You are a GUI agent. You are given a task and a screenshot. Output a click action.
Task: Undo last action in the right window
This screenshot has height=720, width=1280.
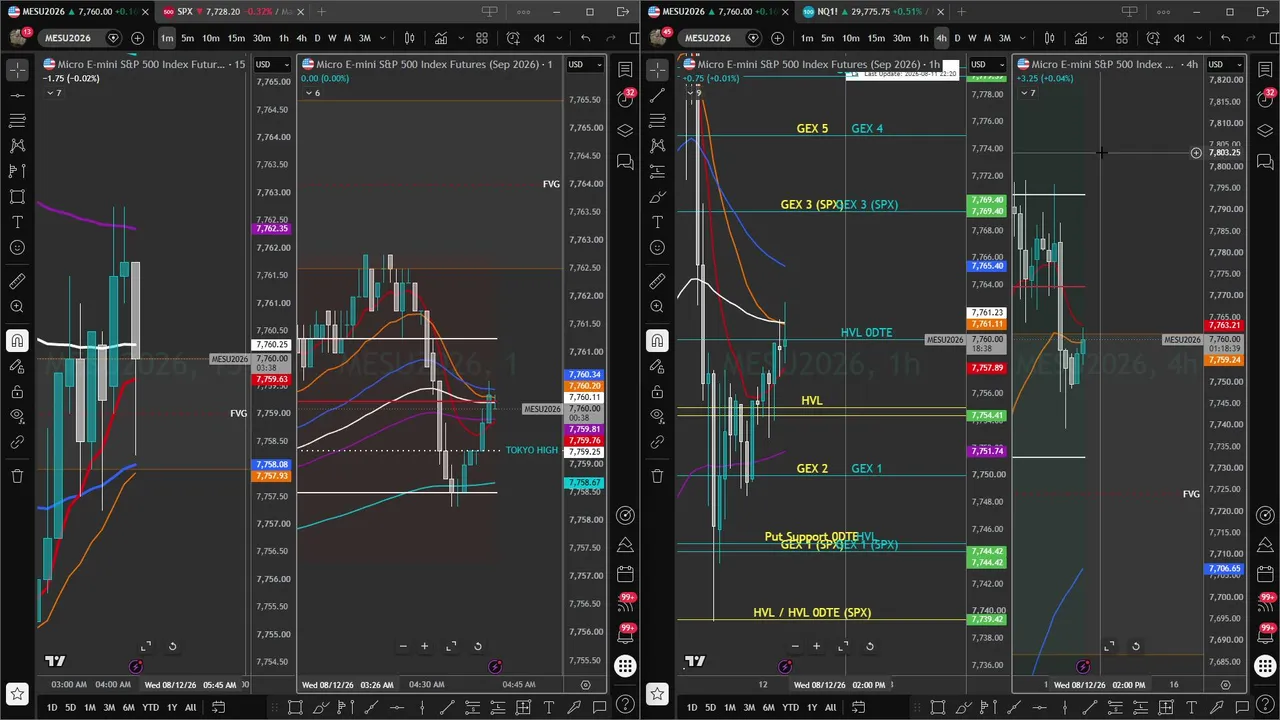tap(1226, 38)
